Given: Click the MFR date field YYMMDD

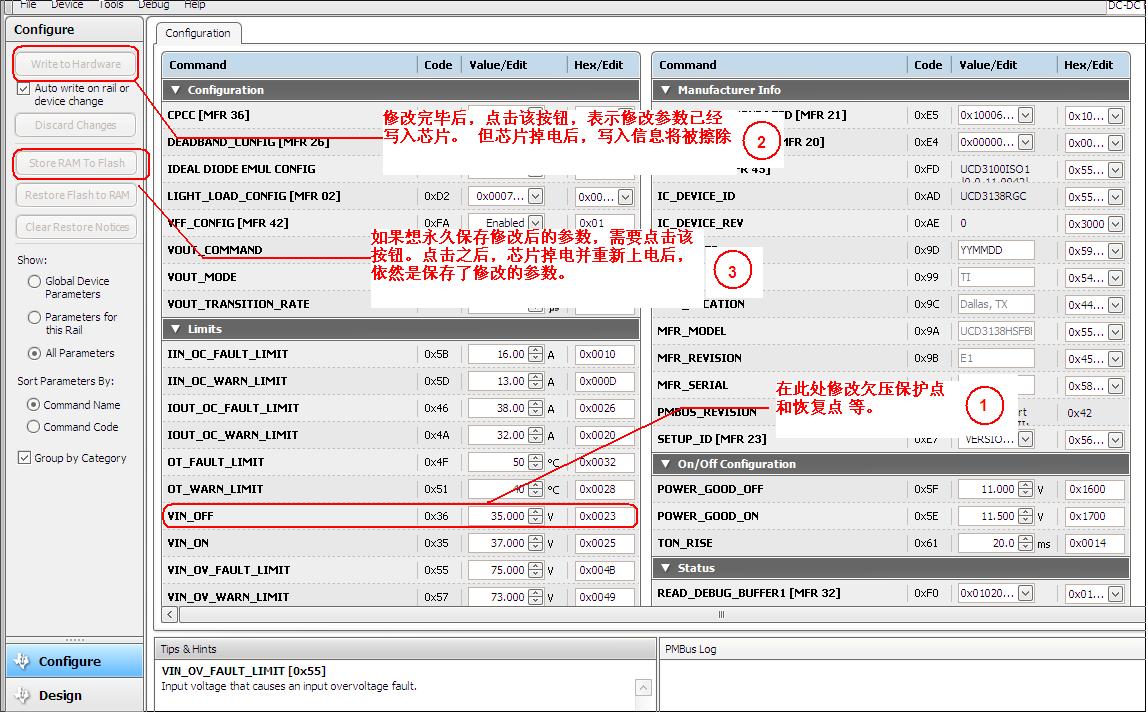Looking at the screenshot, I should point(996,250).
